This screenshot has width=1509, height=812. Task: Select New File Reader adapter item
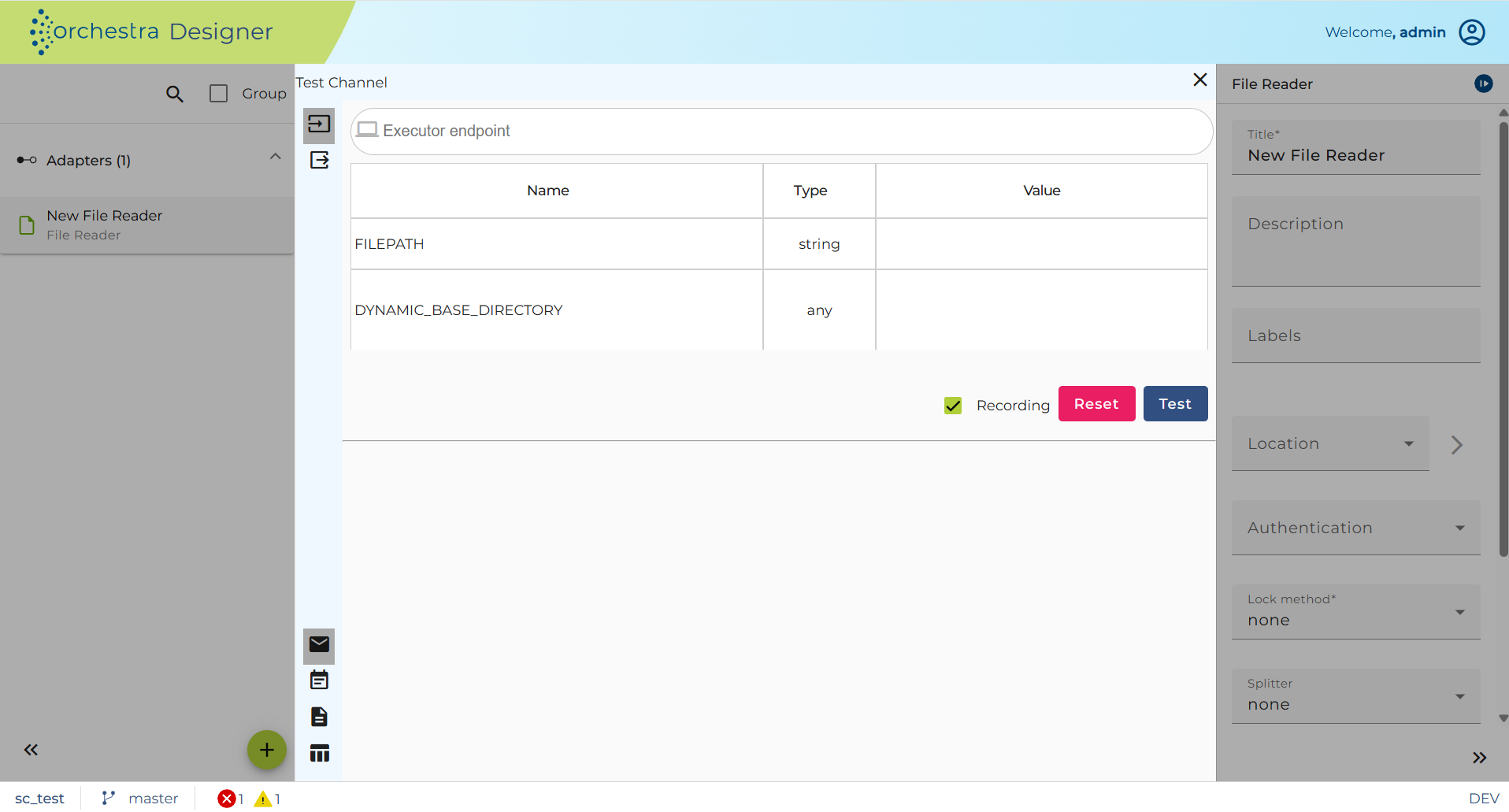(147, 225)
